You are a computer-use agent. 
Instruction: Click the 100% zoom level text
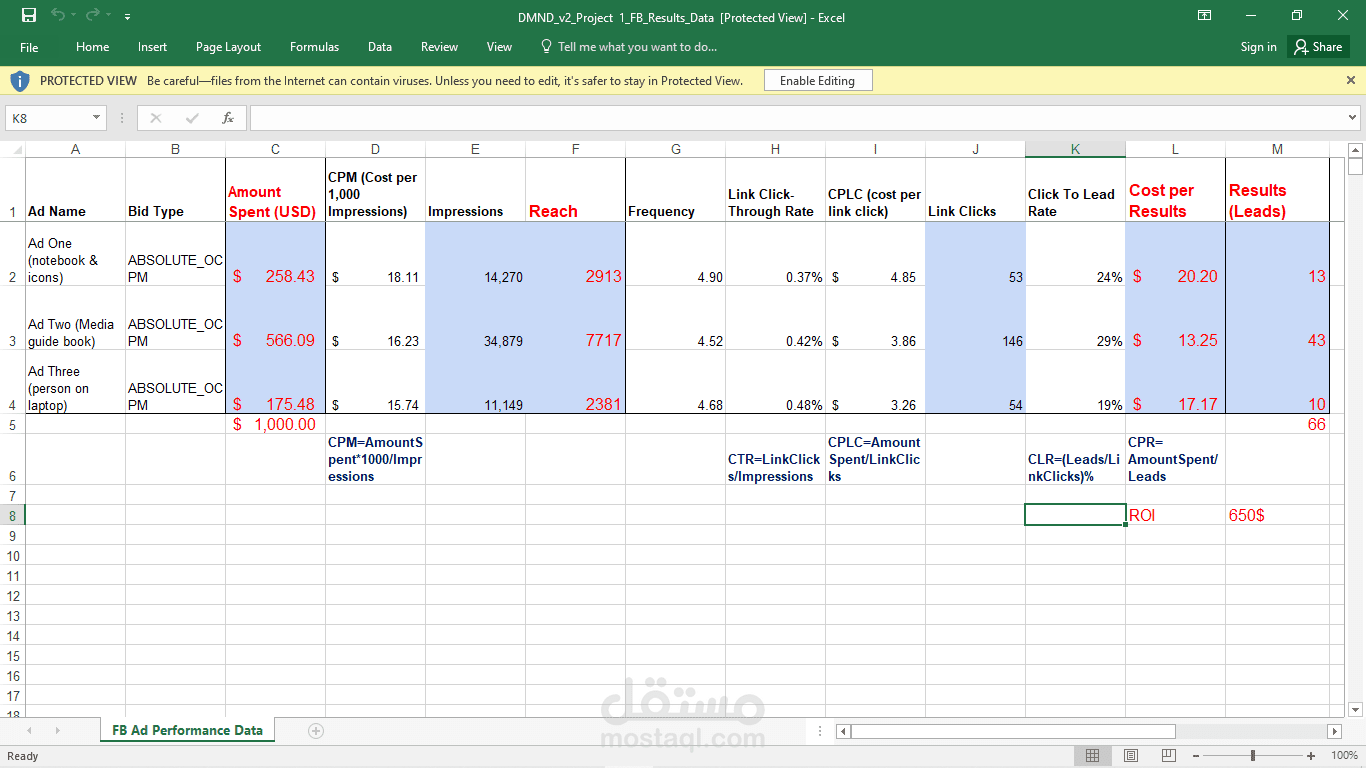(x=1344, y=755)
